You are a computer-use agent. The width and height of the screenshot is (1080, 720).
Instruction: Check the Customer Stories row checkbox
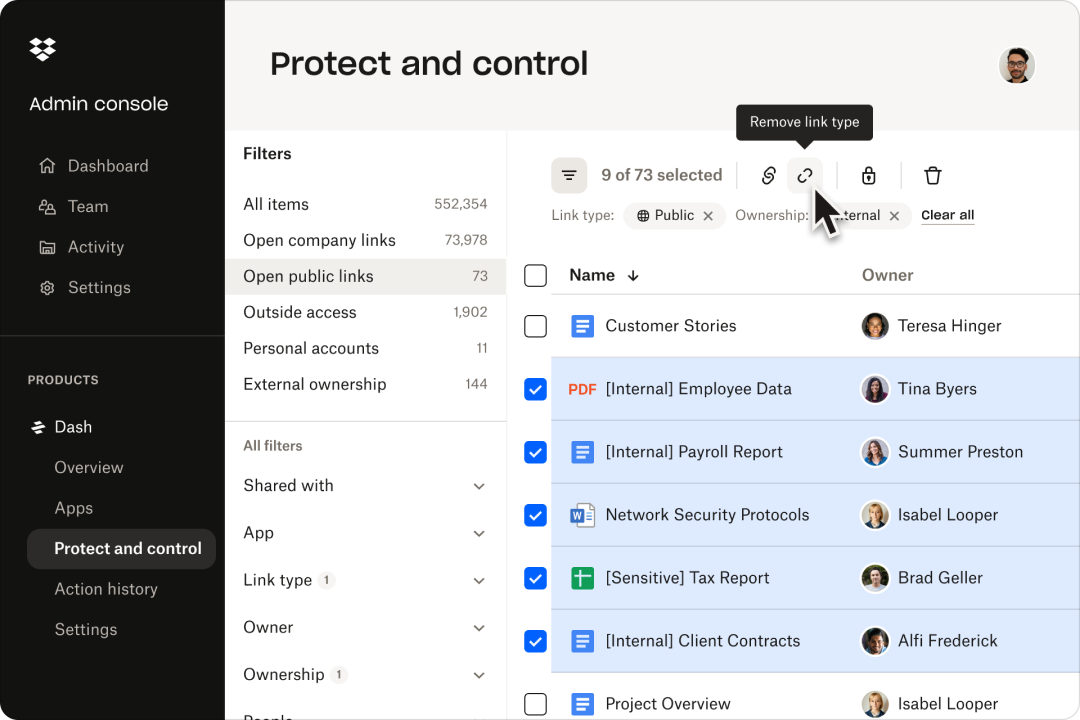click(x=535, y=326)
